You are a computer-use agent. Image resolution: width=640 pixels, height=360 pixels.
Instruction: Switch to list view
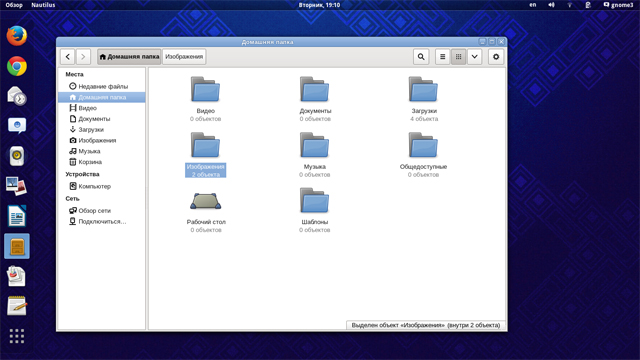click(x=442, y=57)
